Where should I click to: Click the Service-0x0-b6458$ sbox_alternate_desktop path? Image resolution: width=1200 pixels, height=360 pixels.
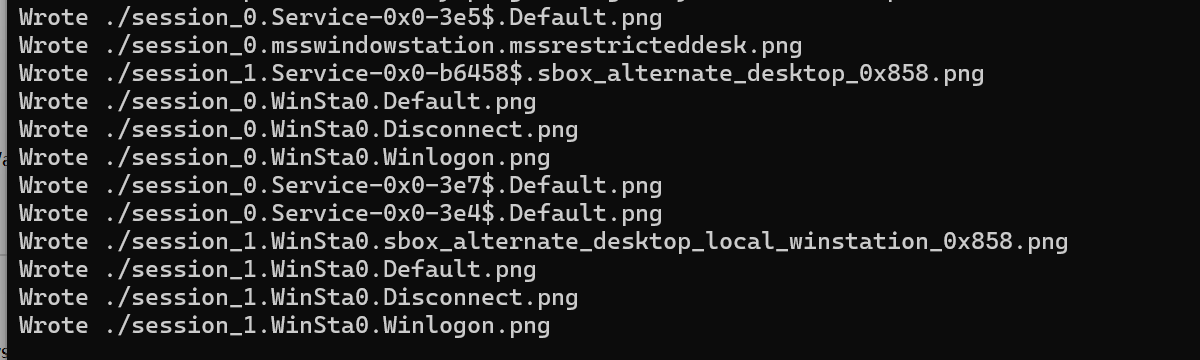[x=543, y=73]
